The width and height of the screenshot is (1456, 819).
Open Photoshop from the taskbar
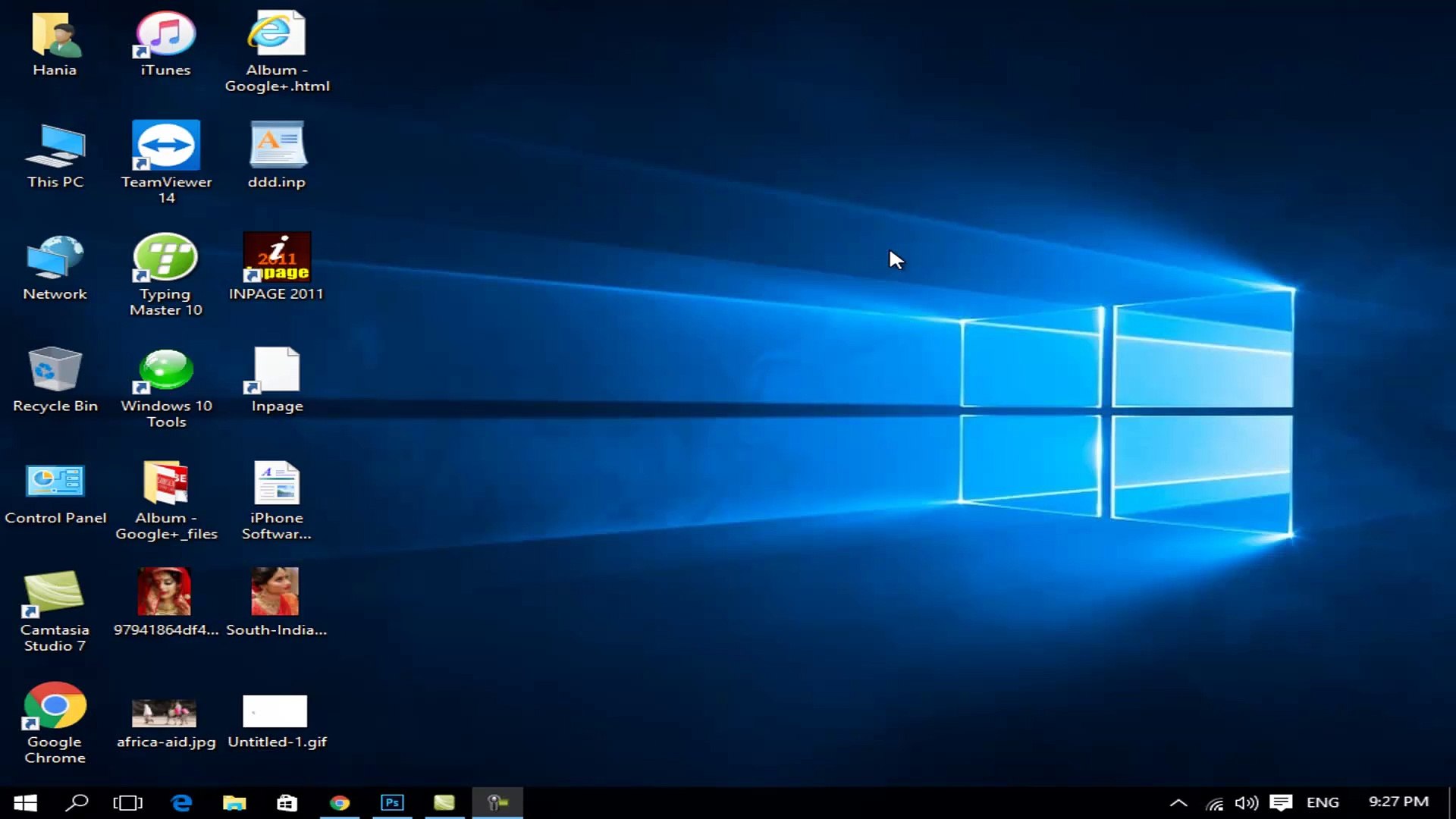[392, 802]
